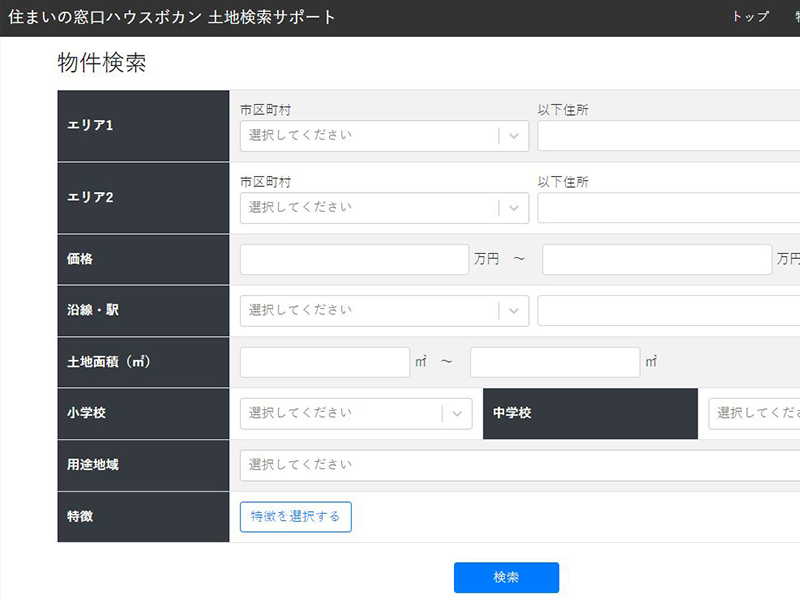Select the minimum 土地面積 input field
The width and height of the screenshot is (800, 600).
[x=325, y=362]
